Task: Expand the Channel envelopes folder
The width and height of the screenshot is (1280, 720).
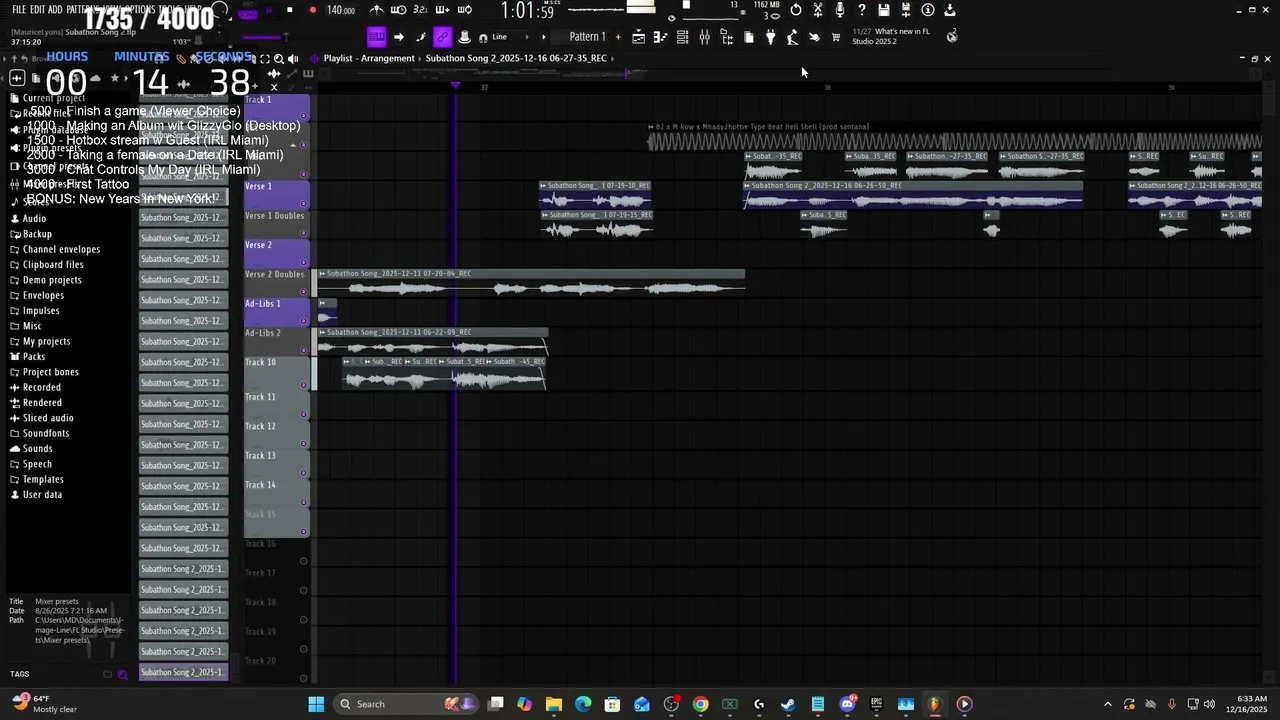Action: [61, 249]
